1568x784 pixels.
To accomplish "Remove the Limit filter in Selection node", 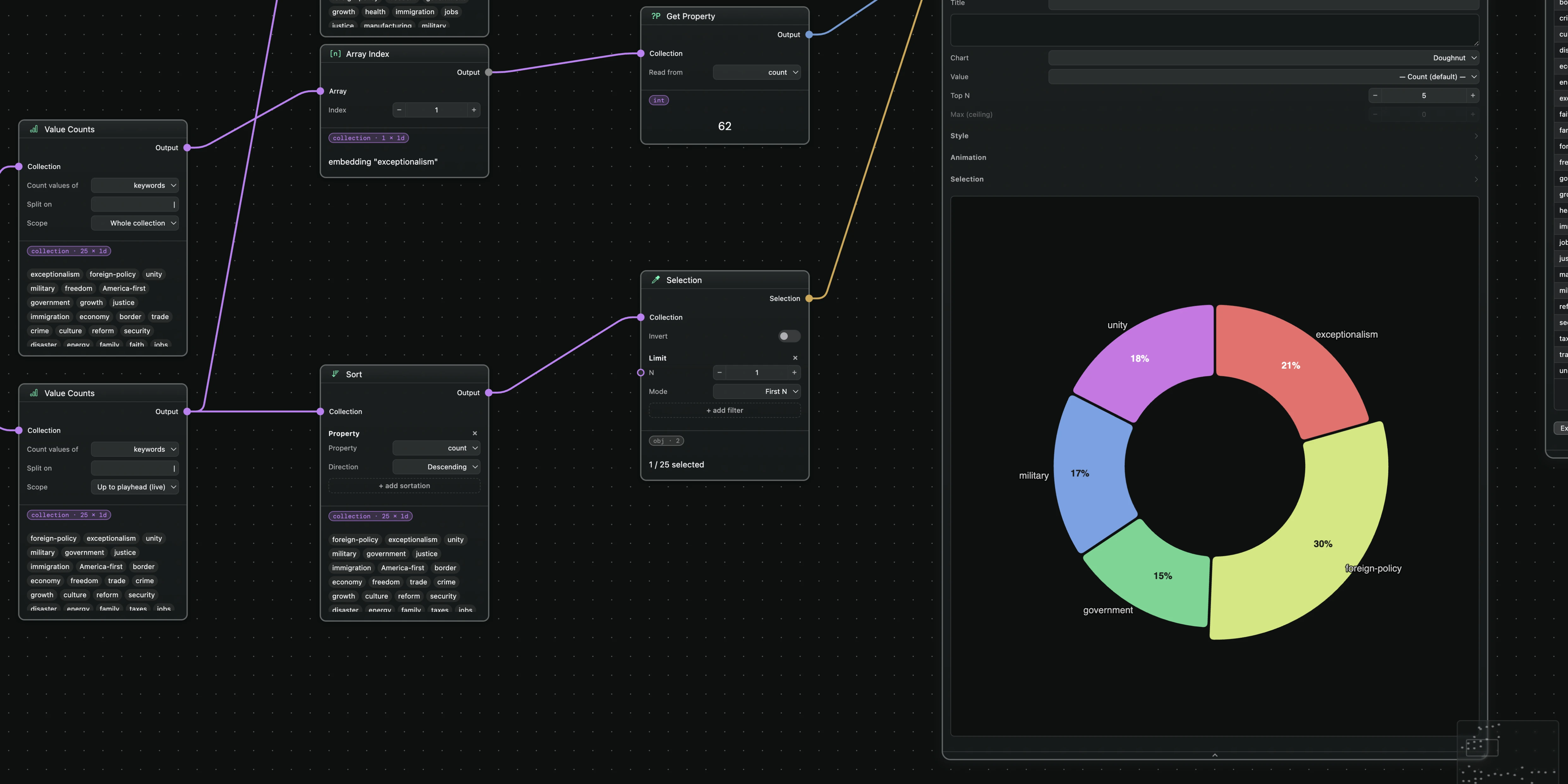I will point(795,358).
